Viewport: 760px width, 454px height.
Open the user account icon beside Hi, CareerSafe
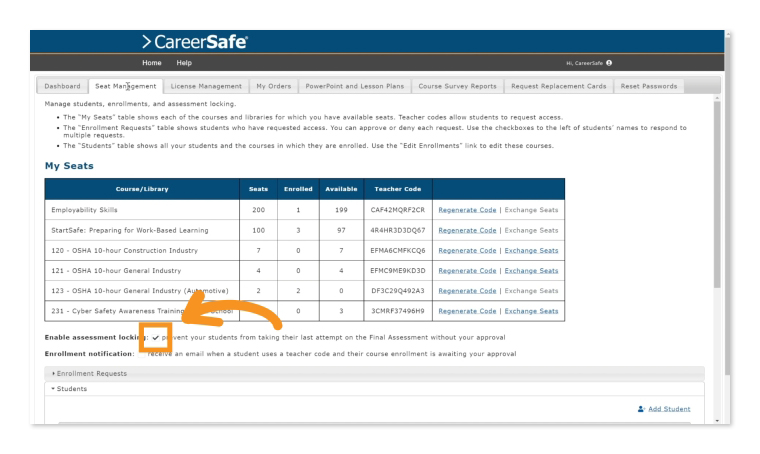(609, 63)
